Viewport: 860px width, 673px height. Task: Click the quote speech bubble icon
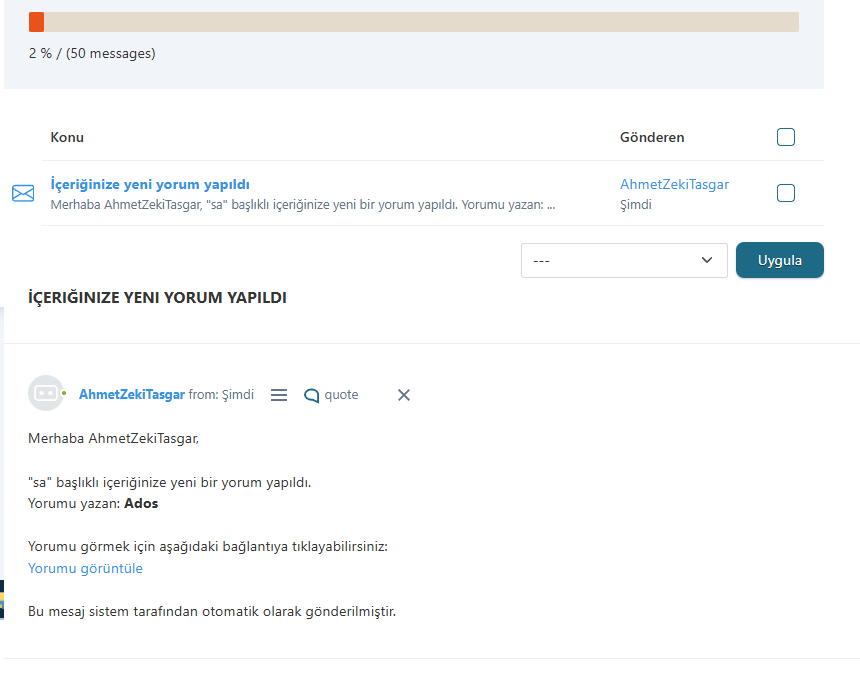coord(312,395)
